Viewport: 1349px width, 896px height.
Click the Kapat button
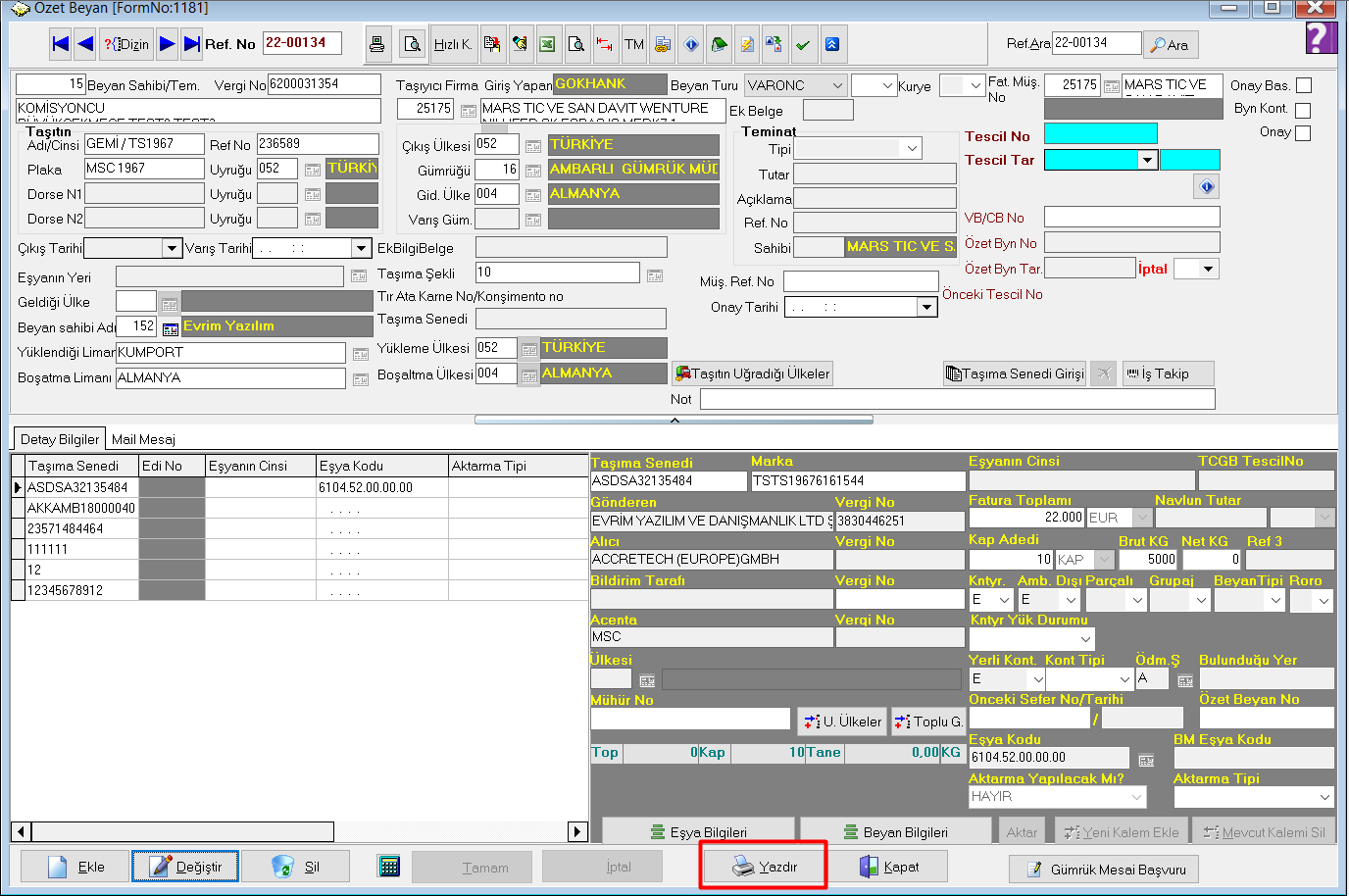pyautogui.click(x=889, y=867)
